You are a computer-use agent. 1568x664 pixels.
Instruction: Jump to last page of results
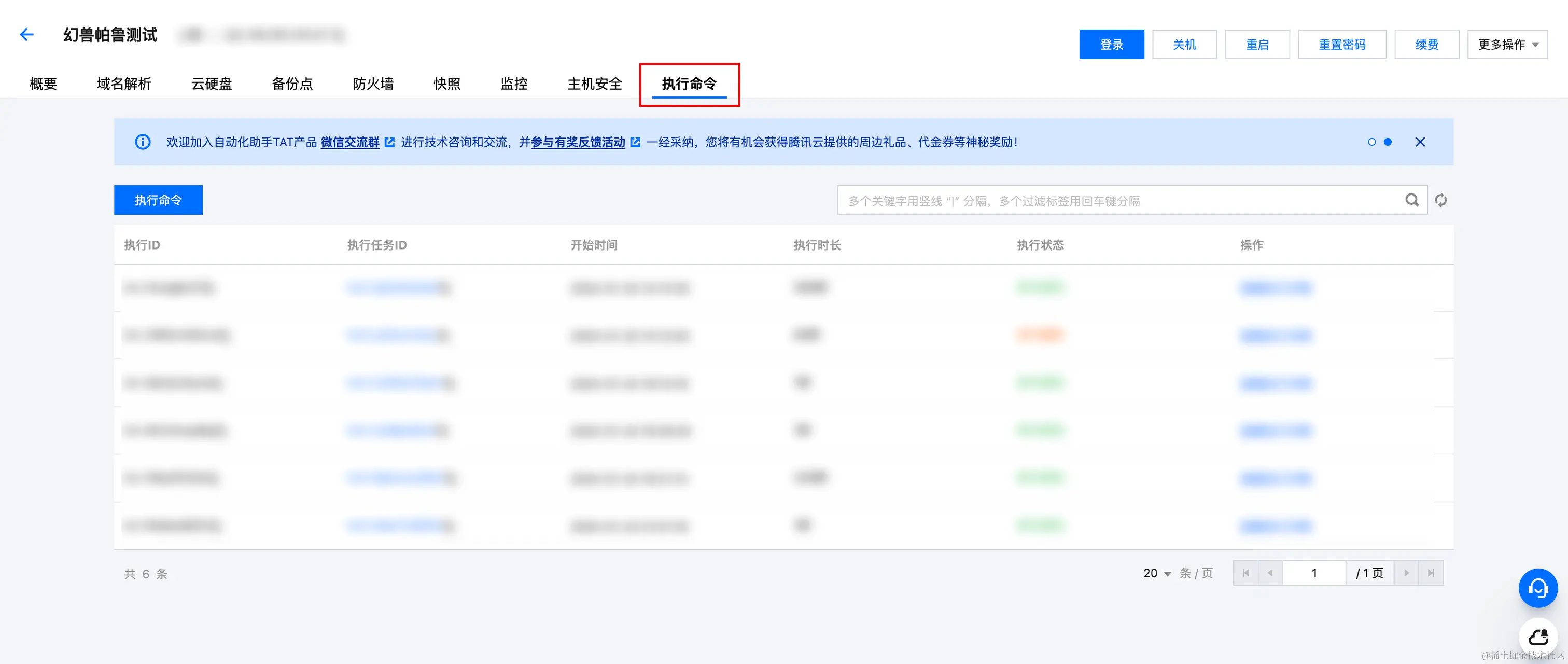(x=1431, y=573)
